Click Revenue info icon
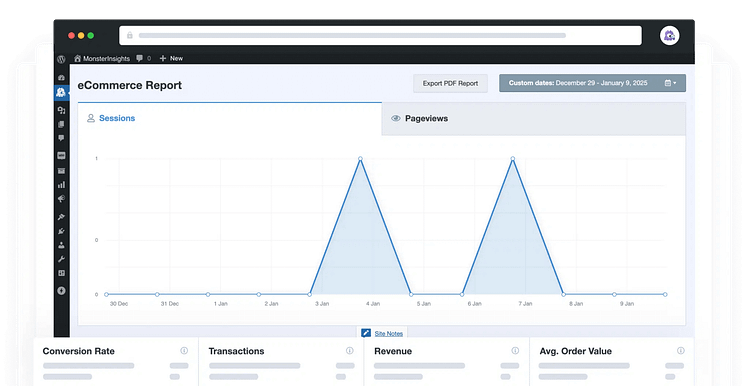Viewport: 749px width, 386px height. (515, 351)
